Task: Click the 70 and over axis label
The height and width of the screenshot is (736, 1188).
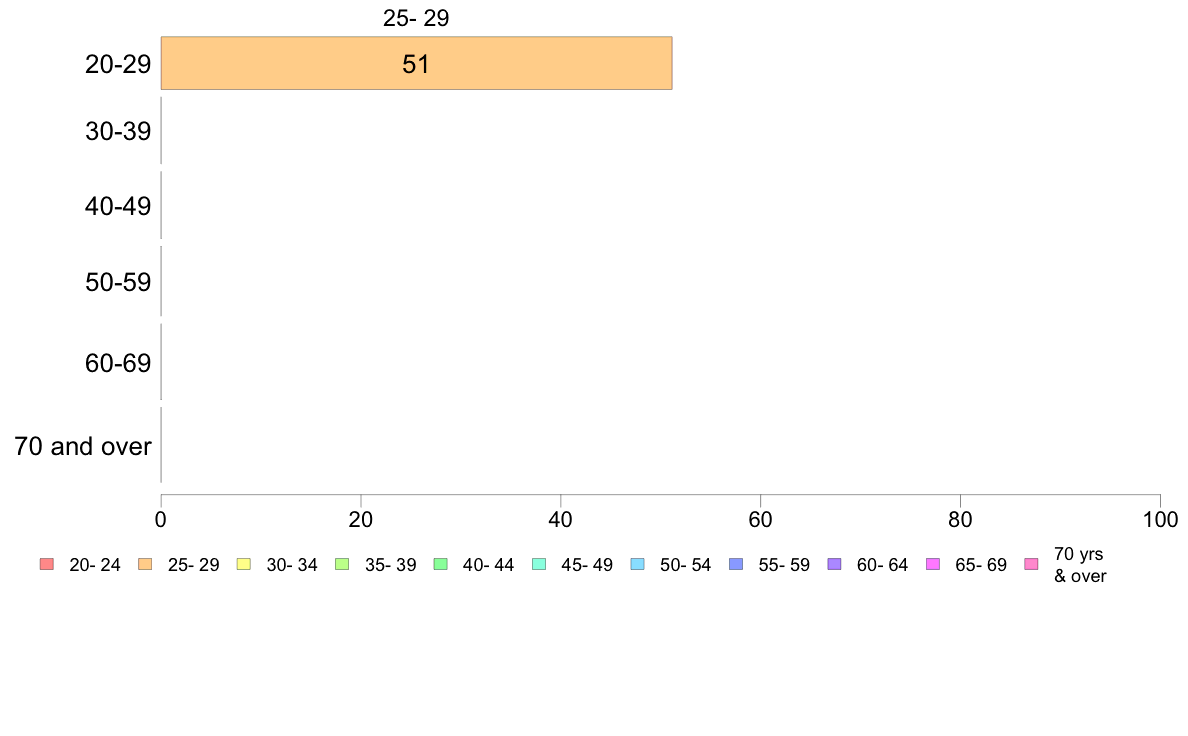Action: 83,446
